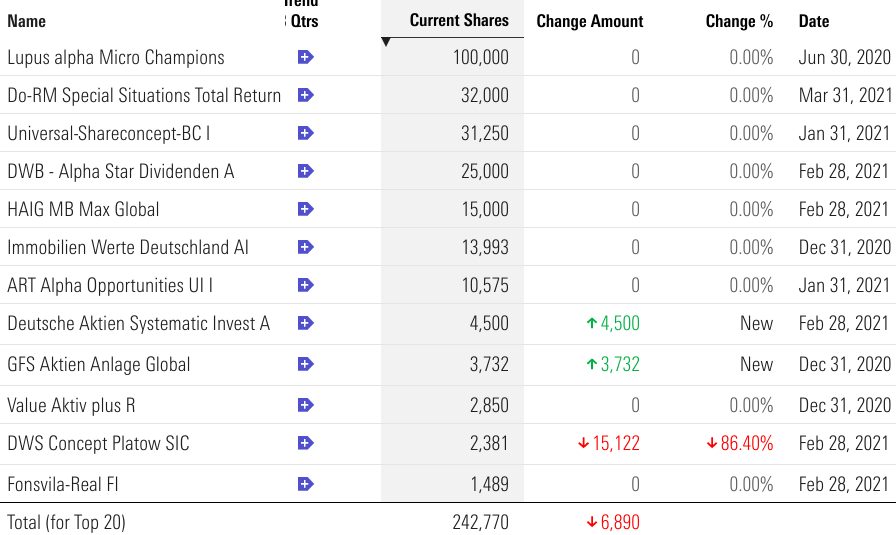This screenshot has height=535, width=896.
Task: Open trend icon beside Universal-Shareconcept-BC I
Action: [306, 133]
